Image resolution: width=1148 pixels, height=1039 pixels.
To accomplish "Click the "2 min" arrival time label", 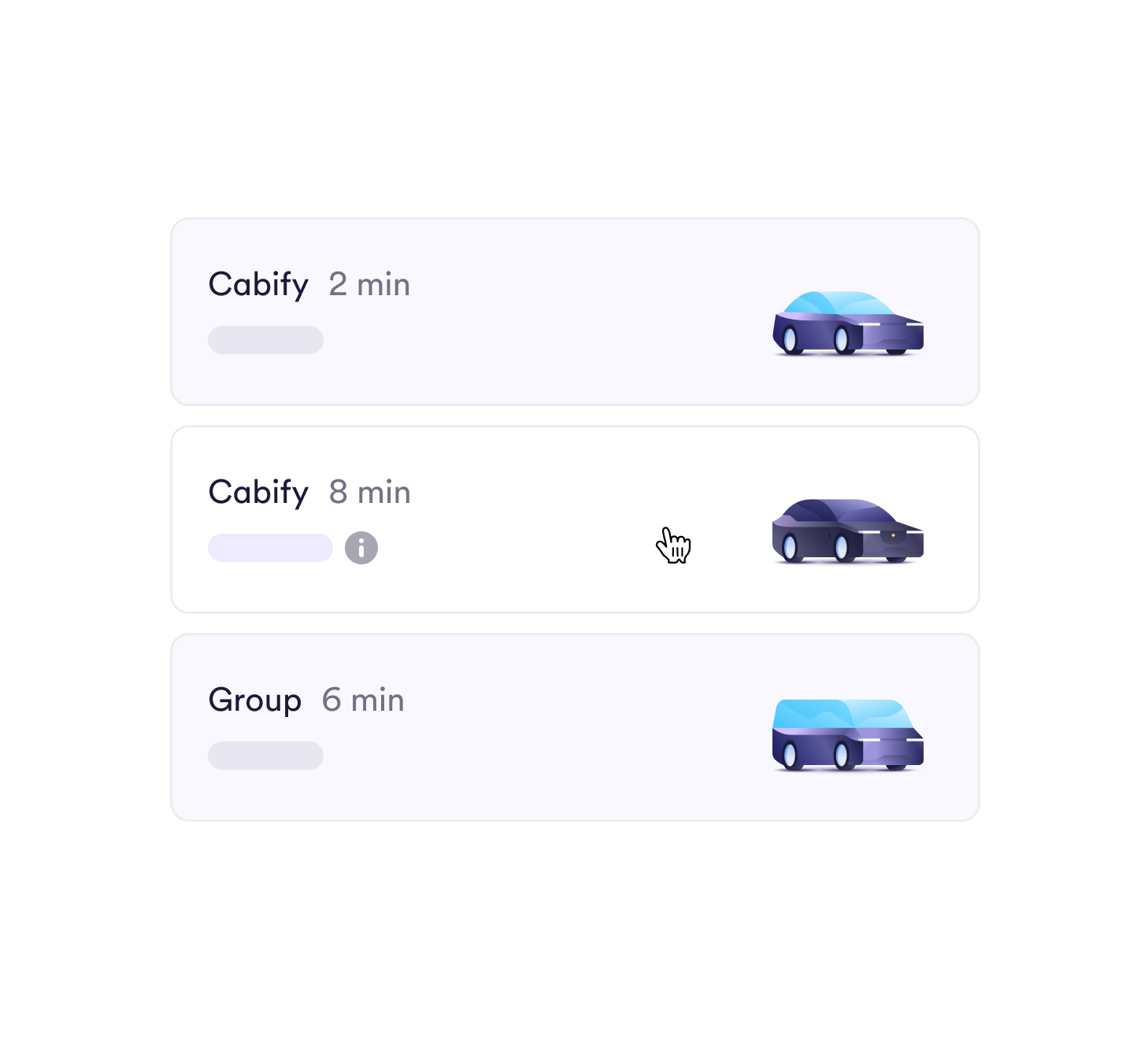I will 369,284.
